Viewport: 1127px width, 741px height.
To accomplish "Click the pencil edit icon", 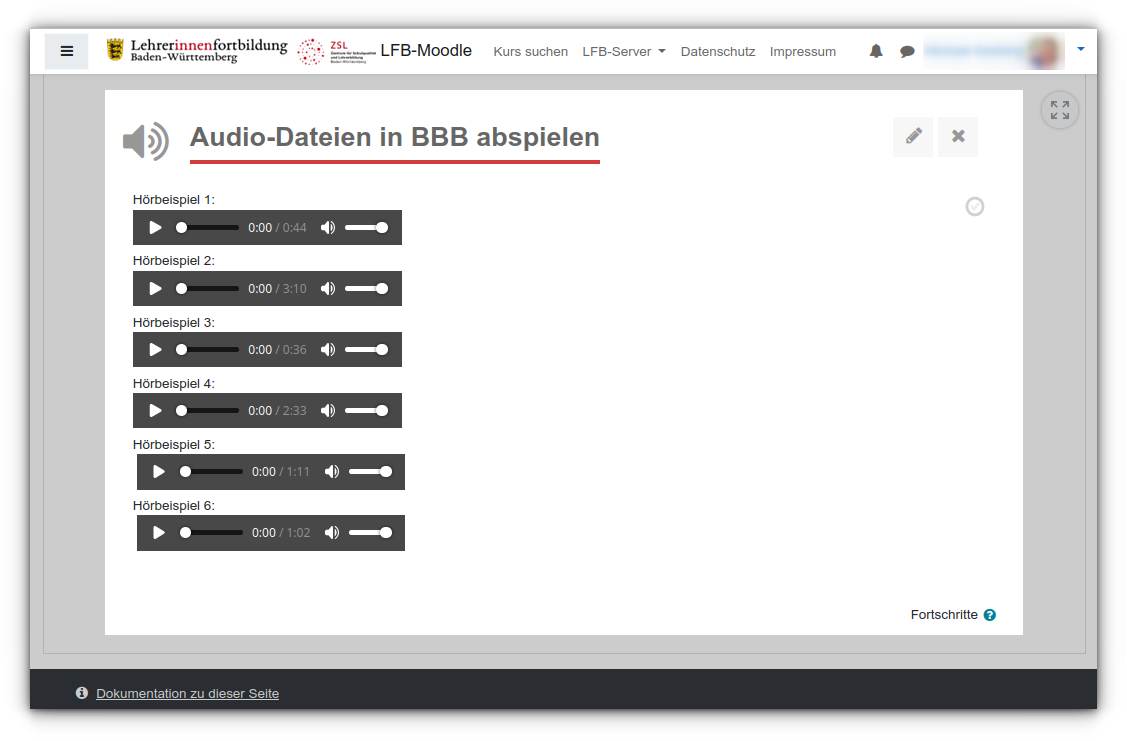I will pos(913,137).
